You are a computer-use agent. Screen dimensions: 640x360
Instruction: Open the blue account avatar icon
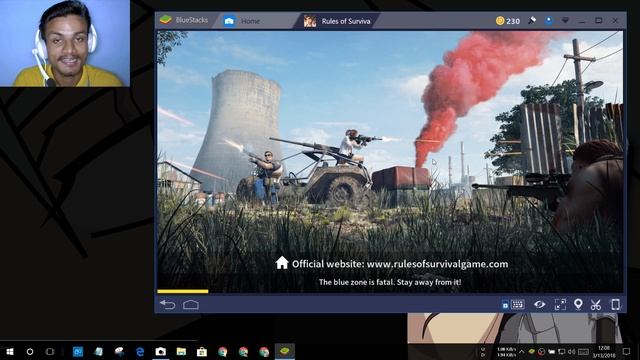point(549,20)
